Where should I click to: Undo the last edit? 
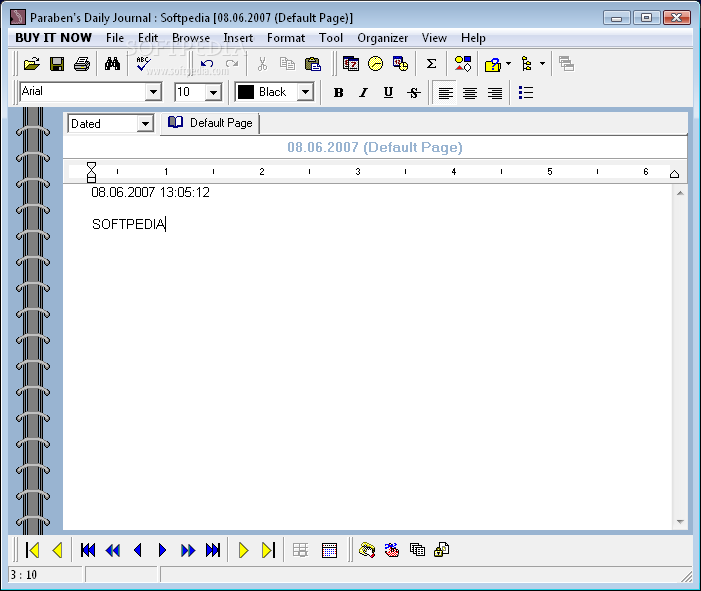click(207, 64)
